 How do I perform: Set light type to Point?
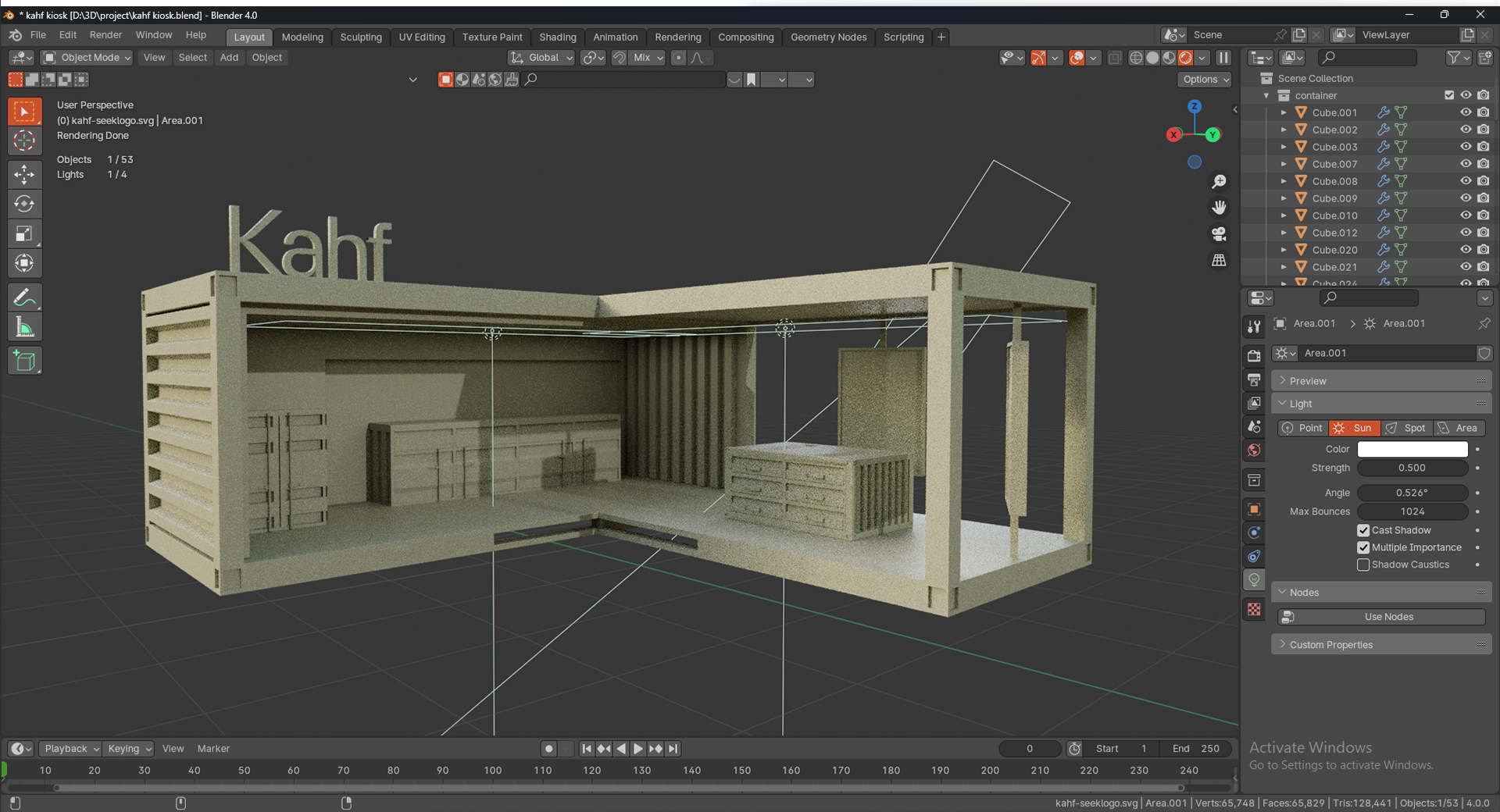click(1303, 428)
